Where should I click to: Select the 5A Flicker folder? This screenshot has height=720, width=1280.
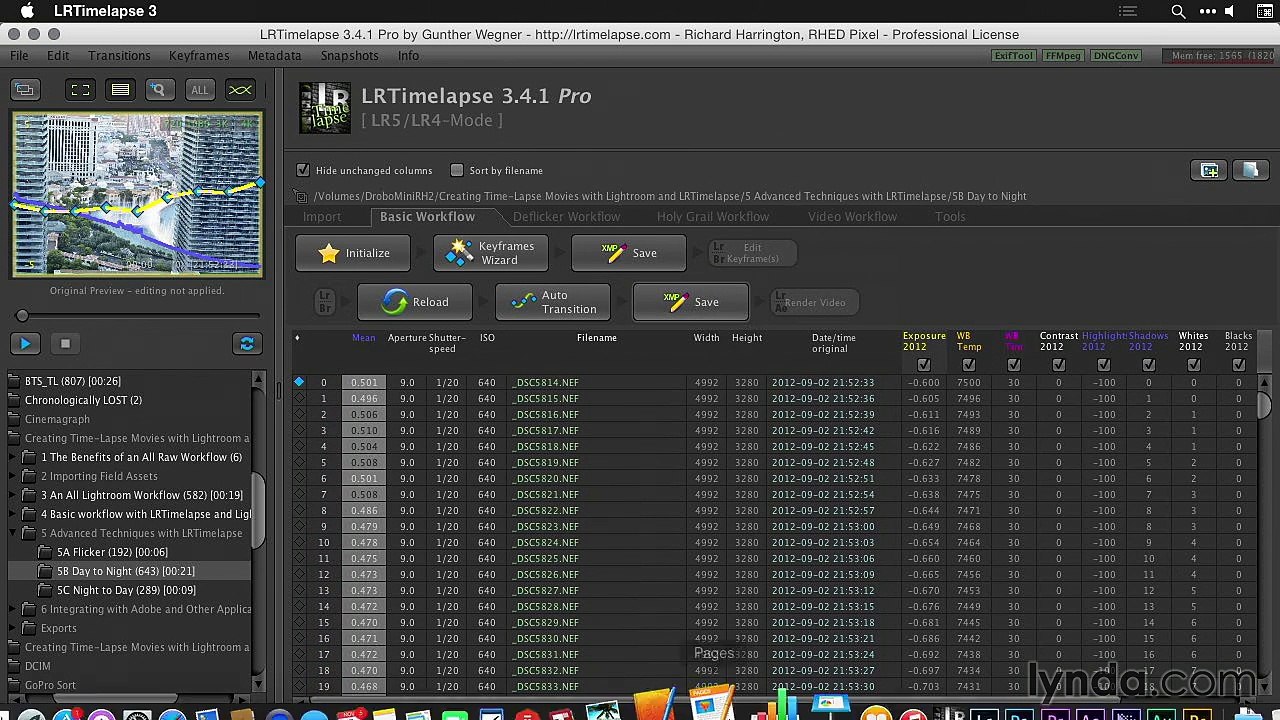tap(112, 552)
